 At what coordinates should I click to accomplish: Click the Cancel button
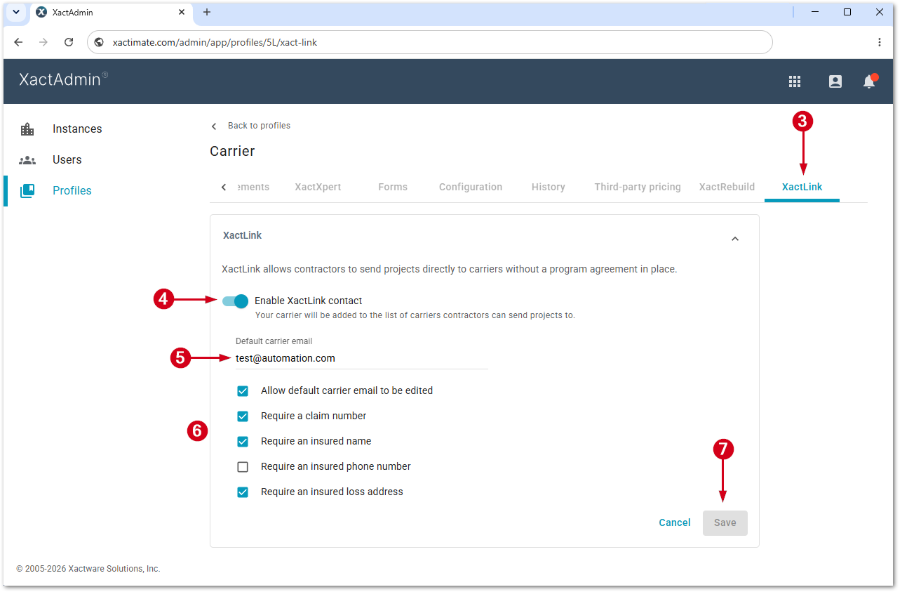(x=674, y=523)
